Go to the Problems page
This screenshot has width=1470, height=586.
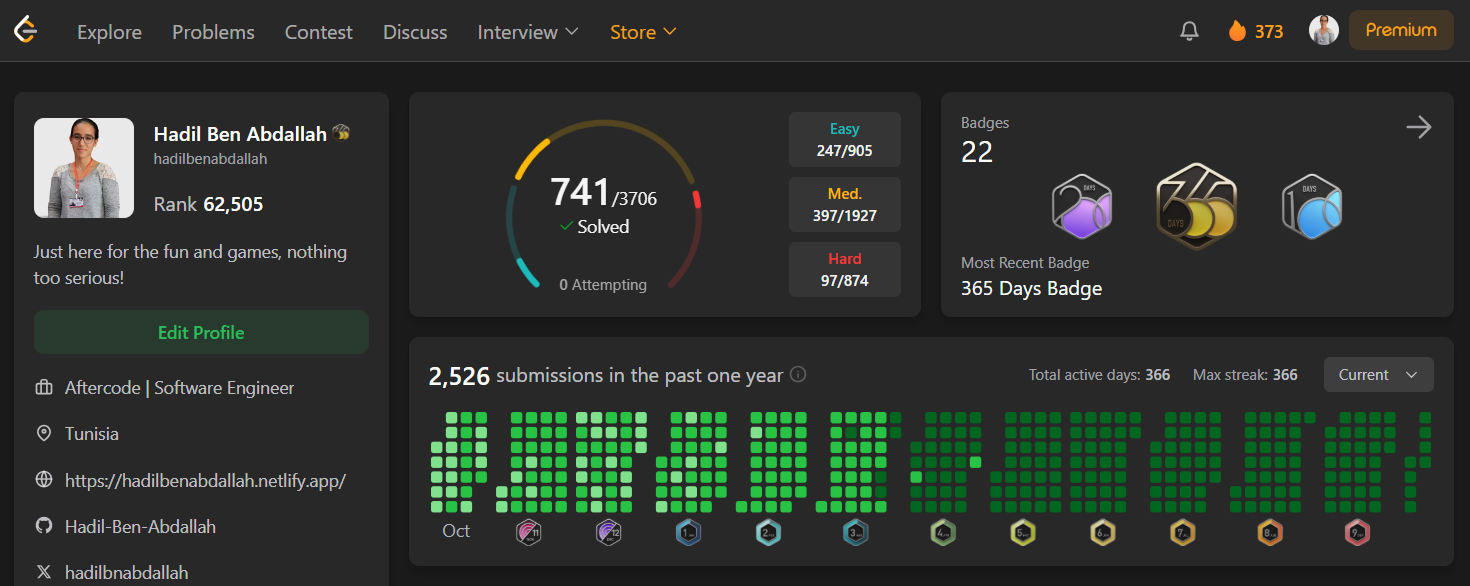coord(213,32)
